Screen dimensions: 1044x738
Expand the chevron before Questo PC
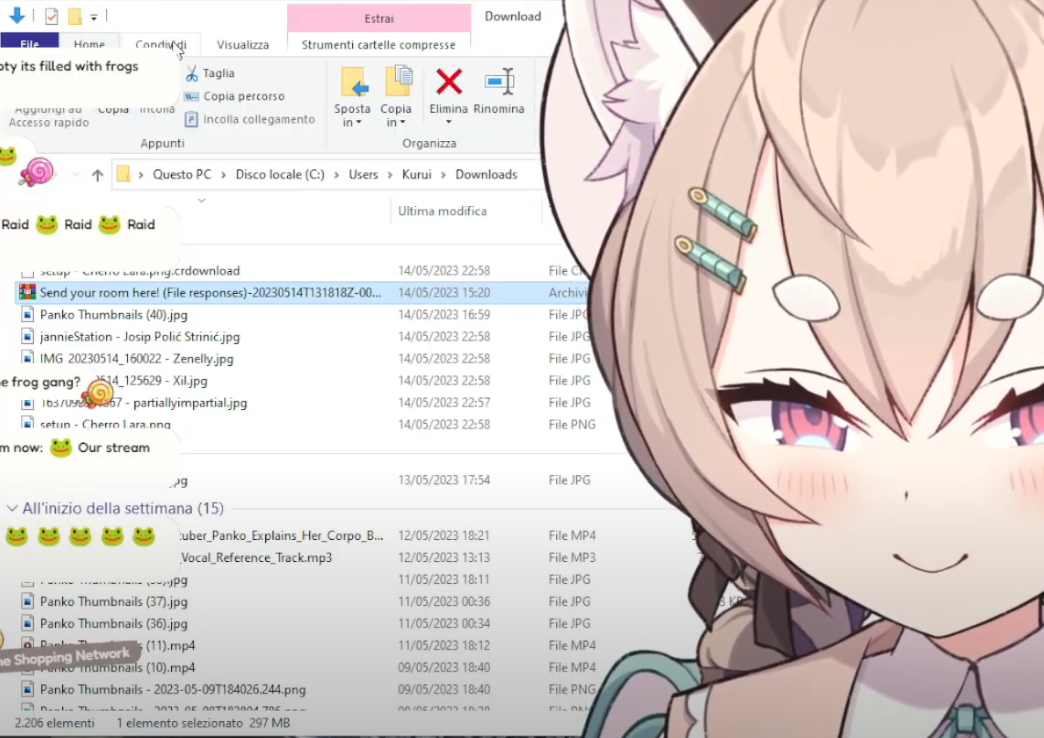point(141,175)
